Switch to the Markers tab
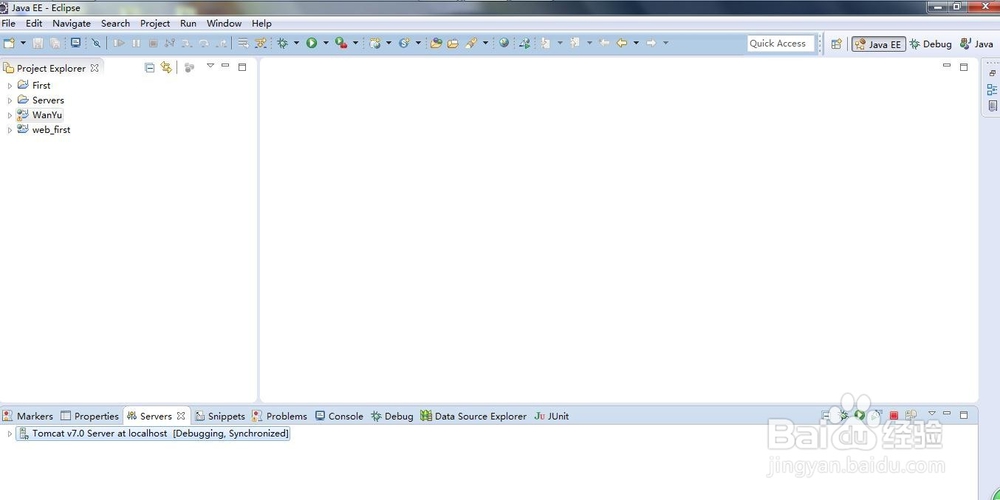This screenshot has height=500, width=1000. coord(27,416)
